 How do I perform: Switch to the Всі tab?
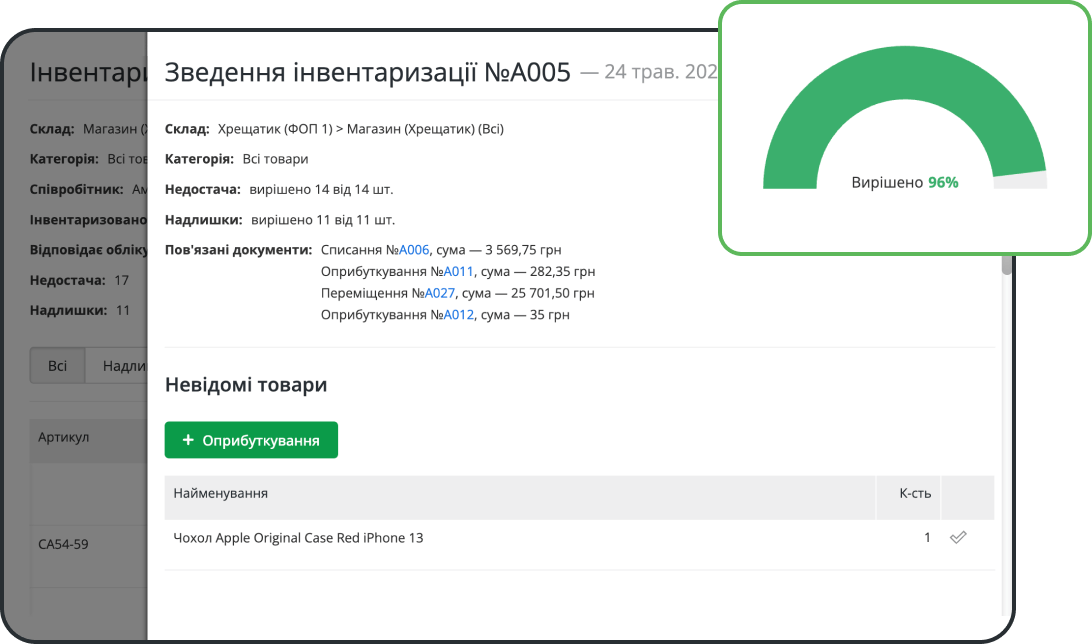(x=56, y=365)
